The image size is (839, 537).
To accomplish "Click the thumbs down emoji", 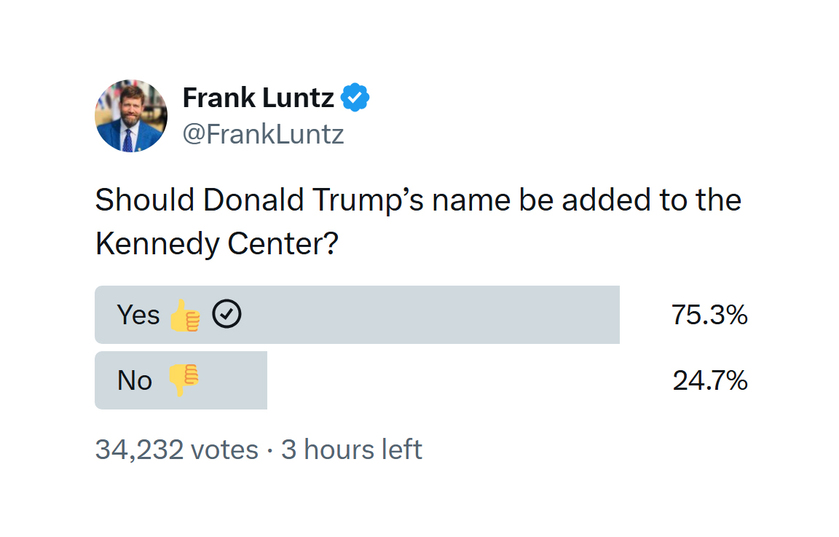I will coord(183,380).
